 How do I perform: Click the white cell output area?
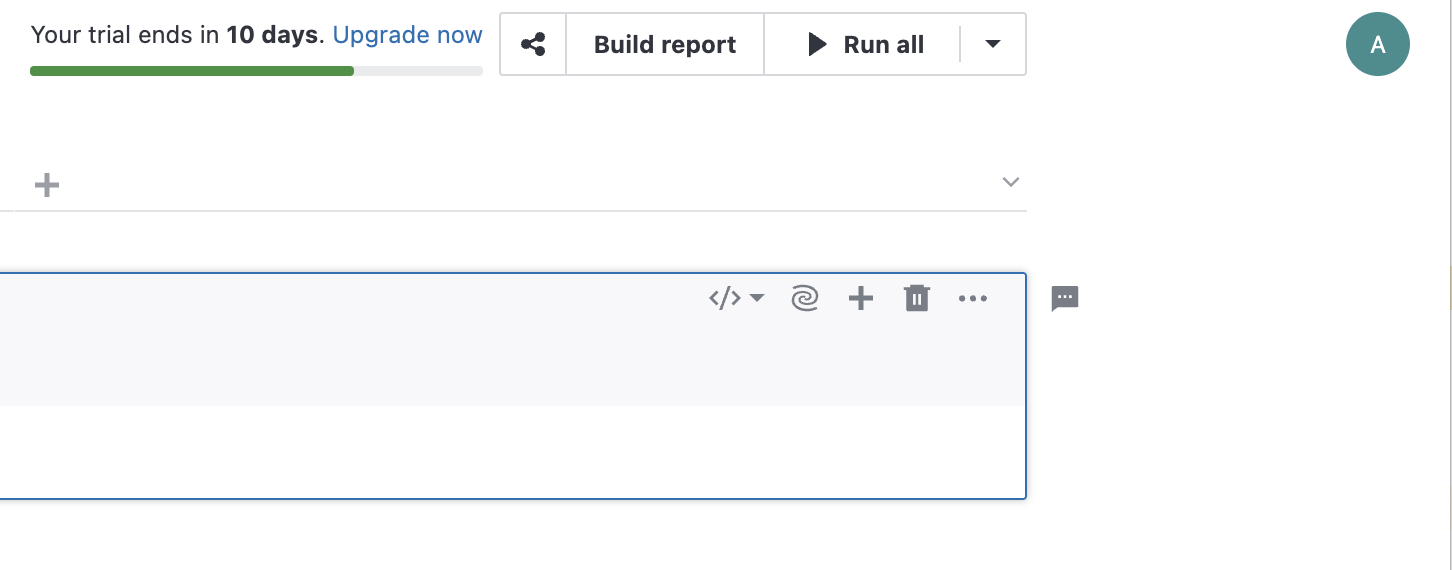(500, 451)
